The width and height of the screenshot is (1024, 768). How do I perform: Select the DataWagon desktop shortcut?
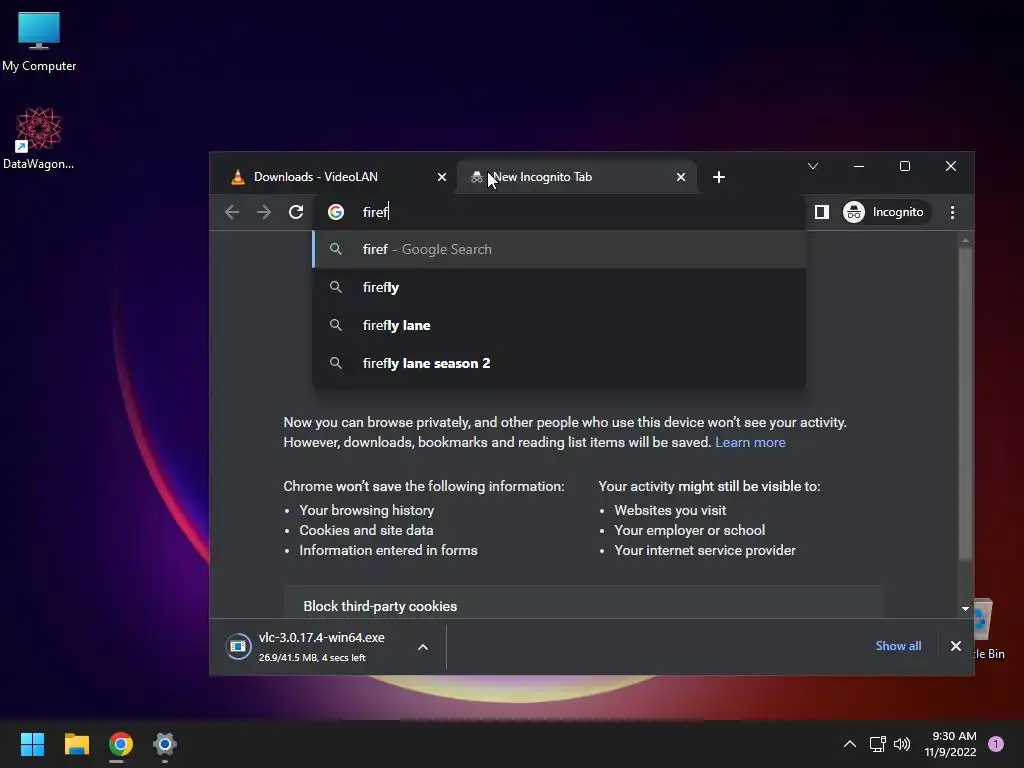[39, 138]
